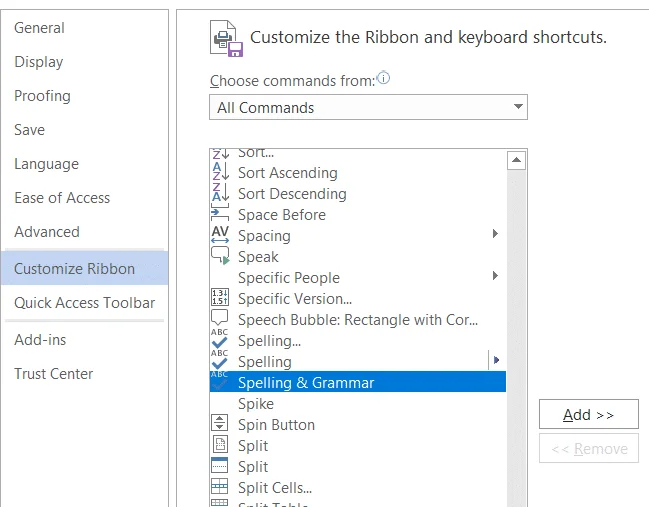
Task: Click the Specific Version numbers icon
Action: click(x=220, y=298)
